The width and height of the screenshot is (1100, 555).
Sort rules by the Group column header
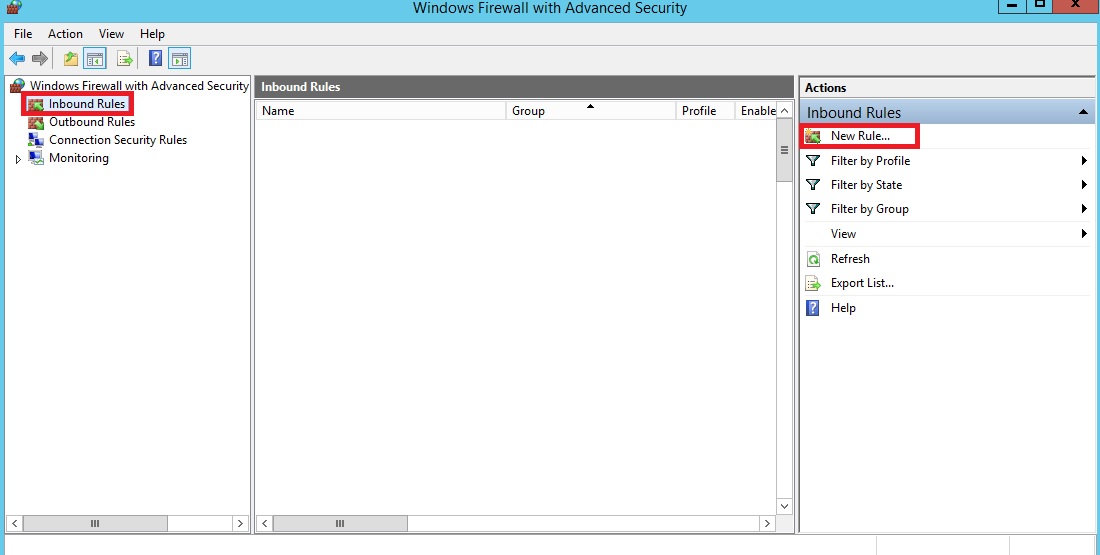tap(591, 111)
